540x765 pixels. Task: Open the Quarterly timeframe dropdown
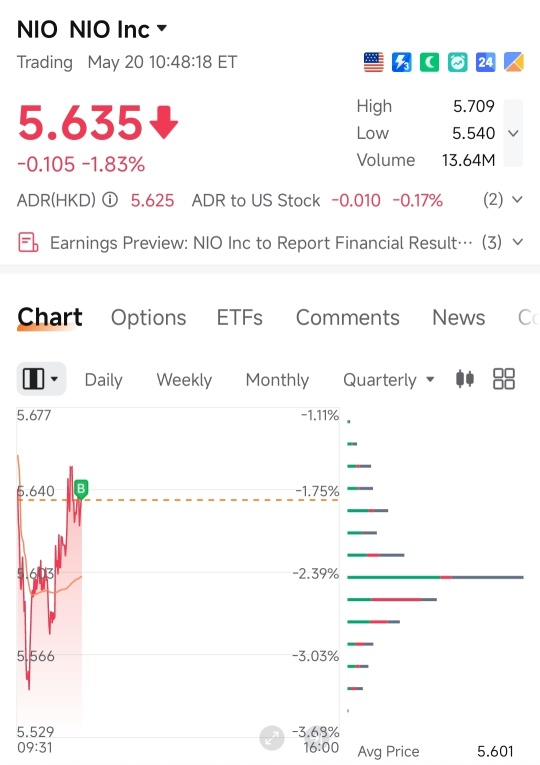coord(389,380)
